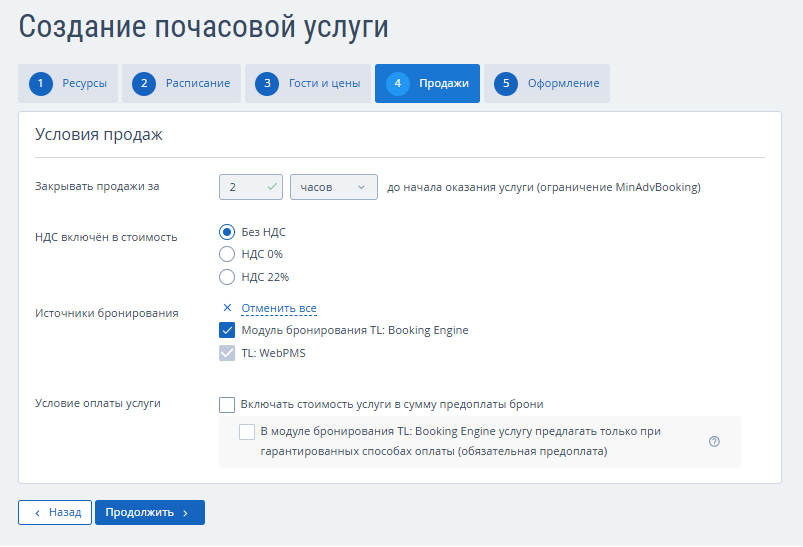Go to step 3 Гости и цены
Screen dimensions: 803x547
pos(308,83)
